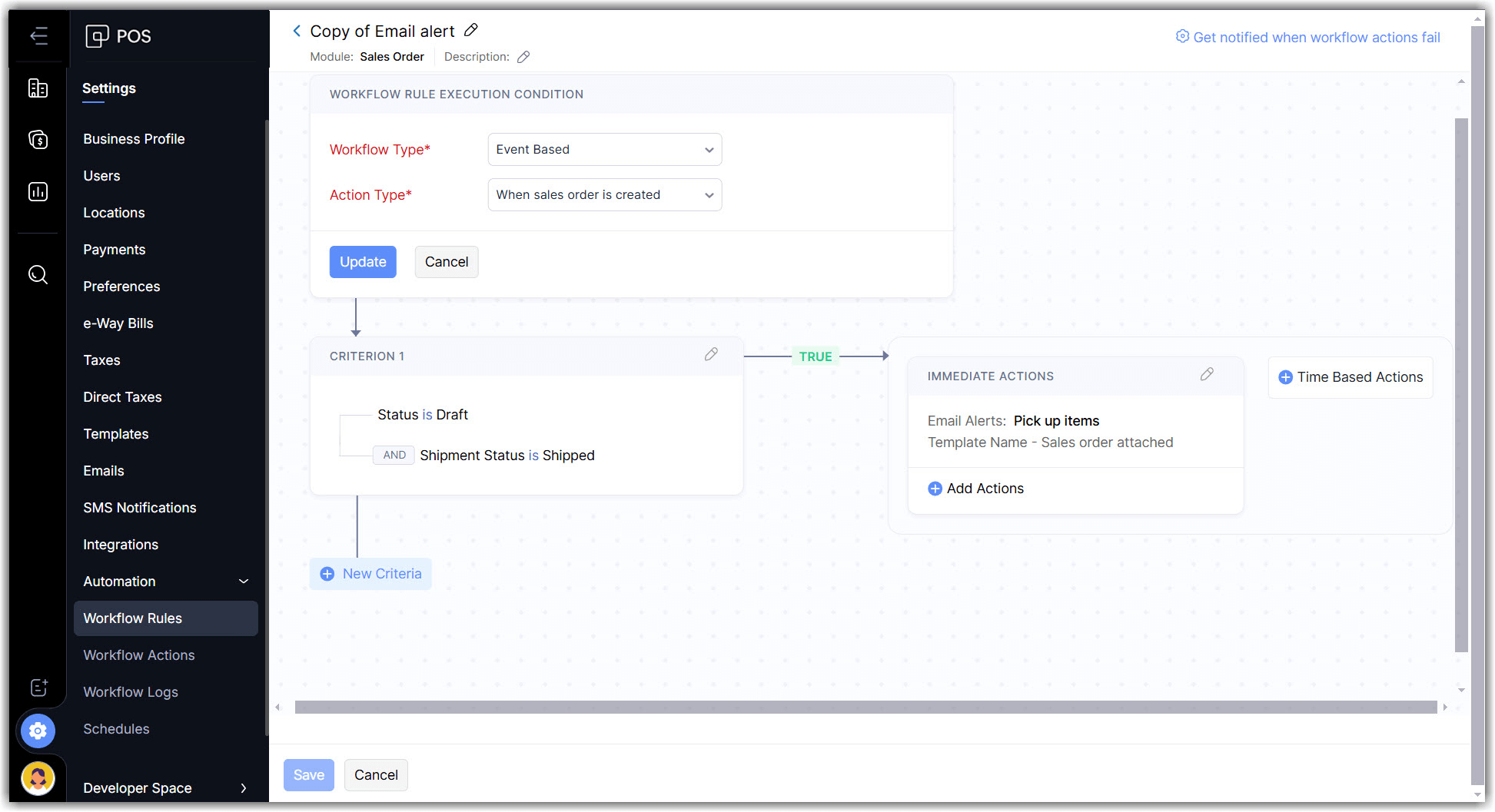Edit the workflow description via its pencil icon

(523, 57)
